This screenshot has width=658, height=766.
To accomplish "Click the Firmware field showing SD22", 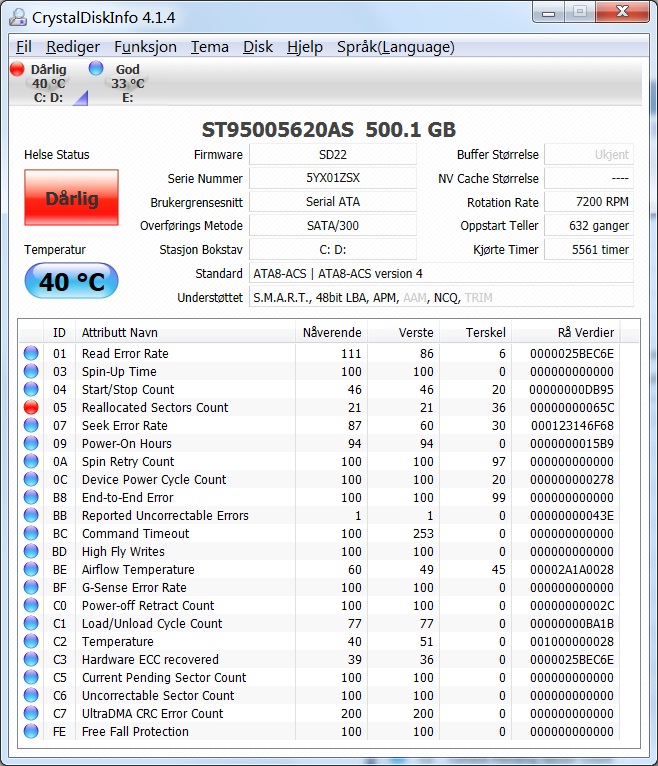I will 333,154.
